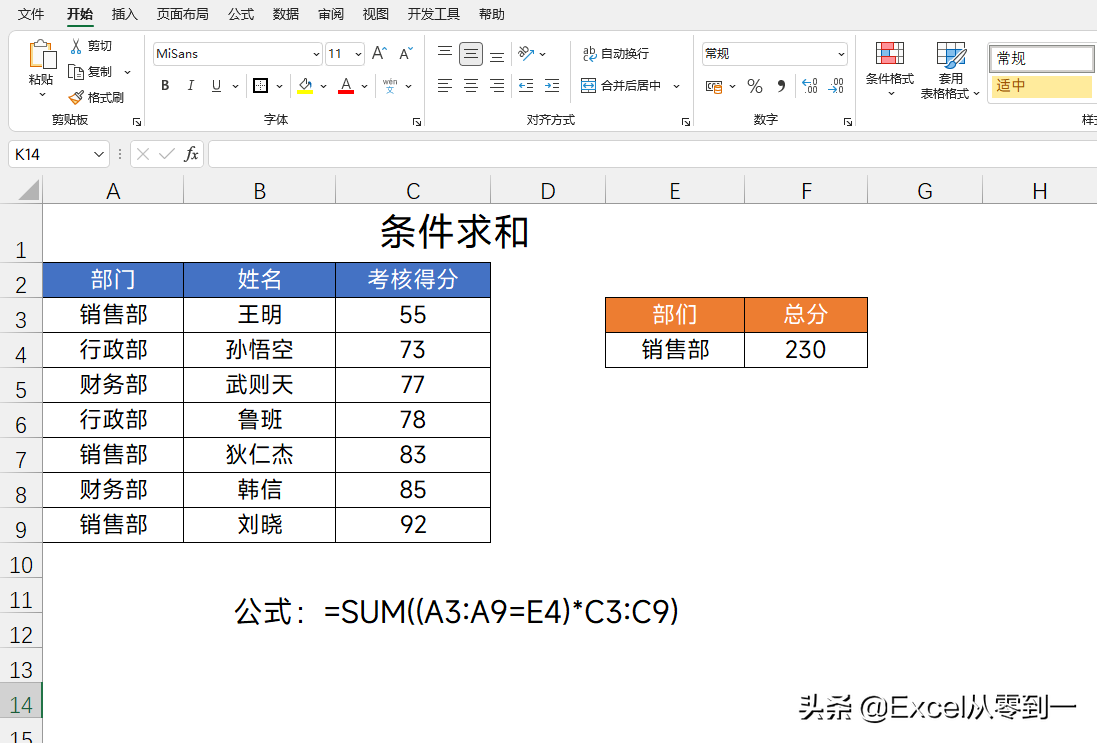1097x743 pixels.
Task: Increase decimal places icon
Action: click(810, 86)
